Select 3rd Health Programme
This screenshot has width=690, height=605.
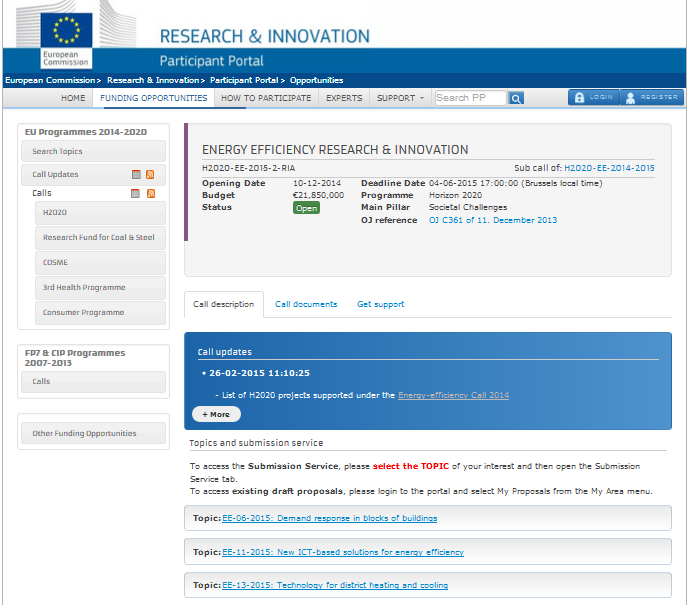[100, 287]
